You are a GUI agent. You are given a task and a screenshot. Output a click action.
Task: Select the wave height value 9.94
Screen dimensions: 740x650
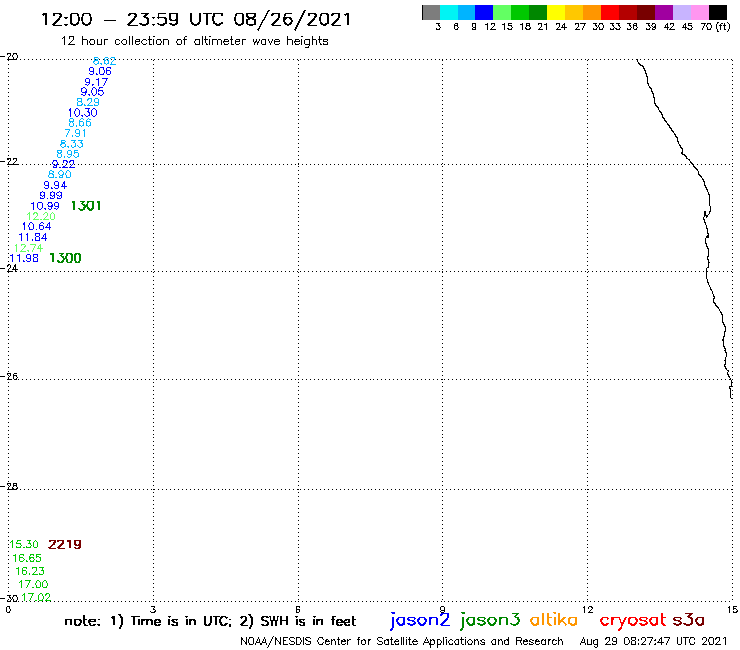point(55,186)
